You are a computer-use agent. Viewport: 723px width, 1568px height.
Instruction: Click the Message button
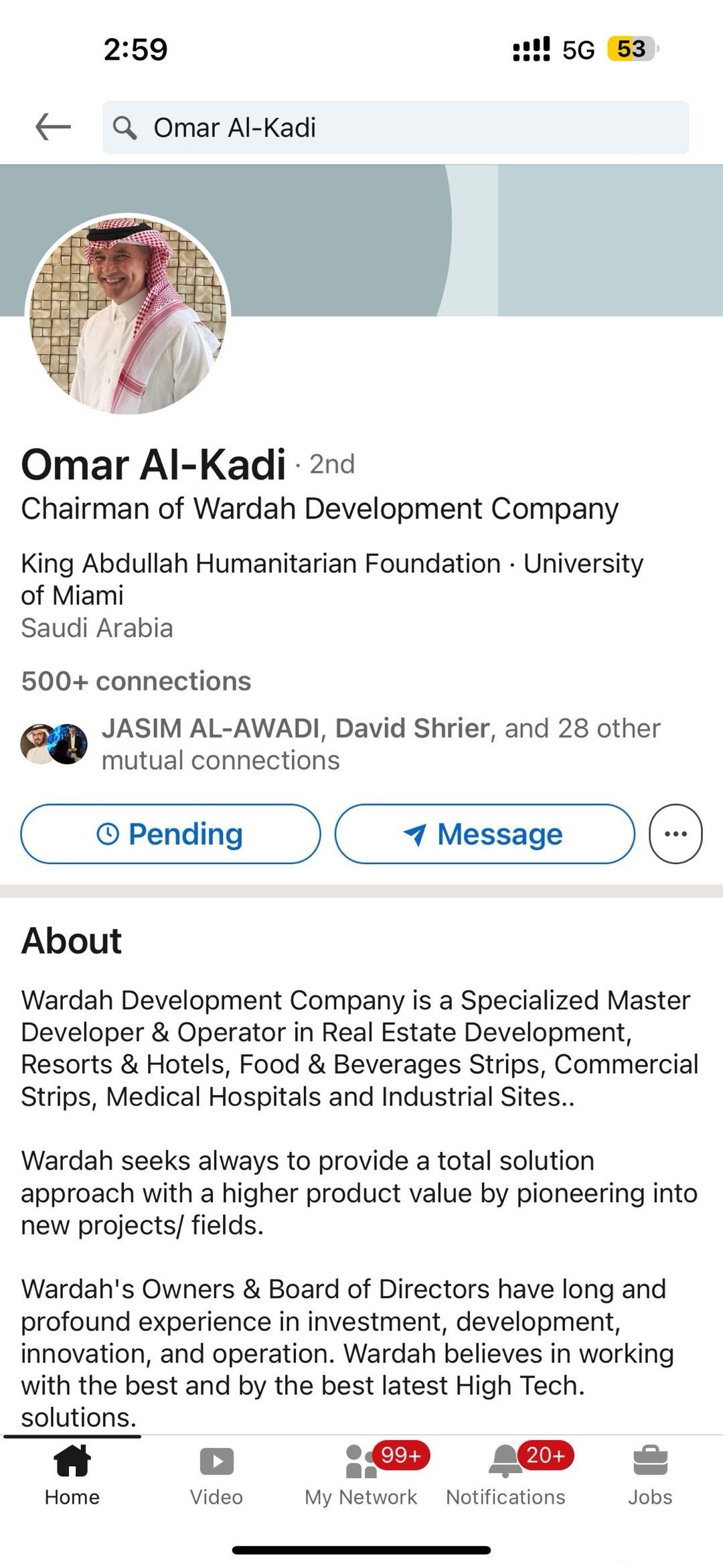(x=484, y=834)
